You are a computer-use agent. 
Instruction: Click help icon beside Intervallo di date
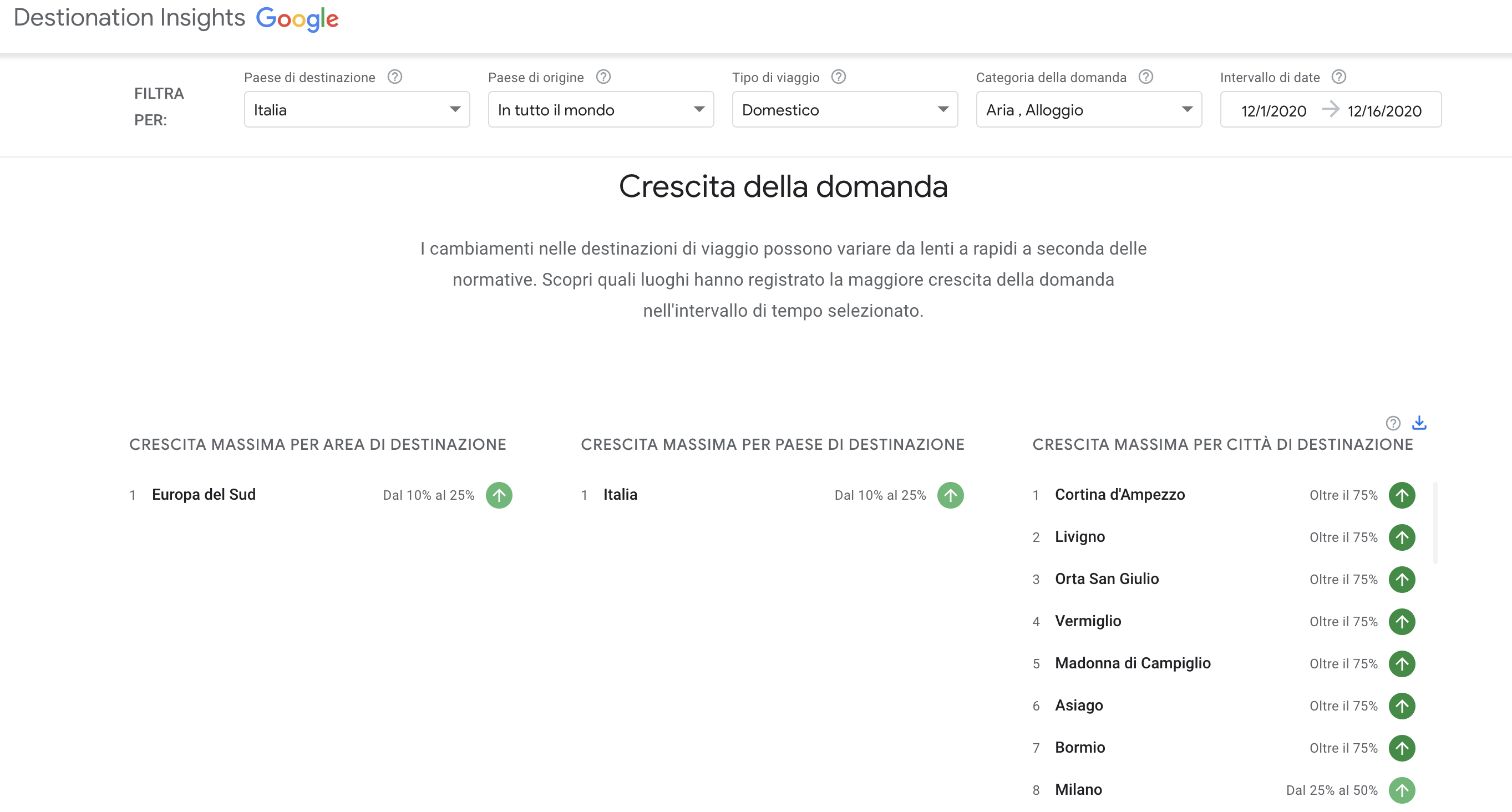click(1339, 77)
